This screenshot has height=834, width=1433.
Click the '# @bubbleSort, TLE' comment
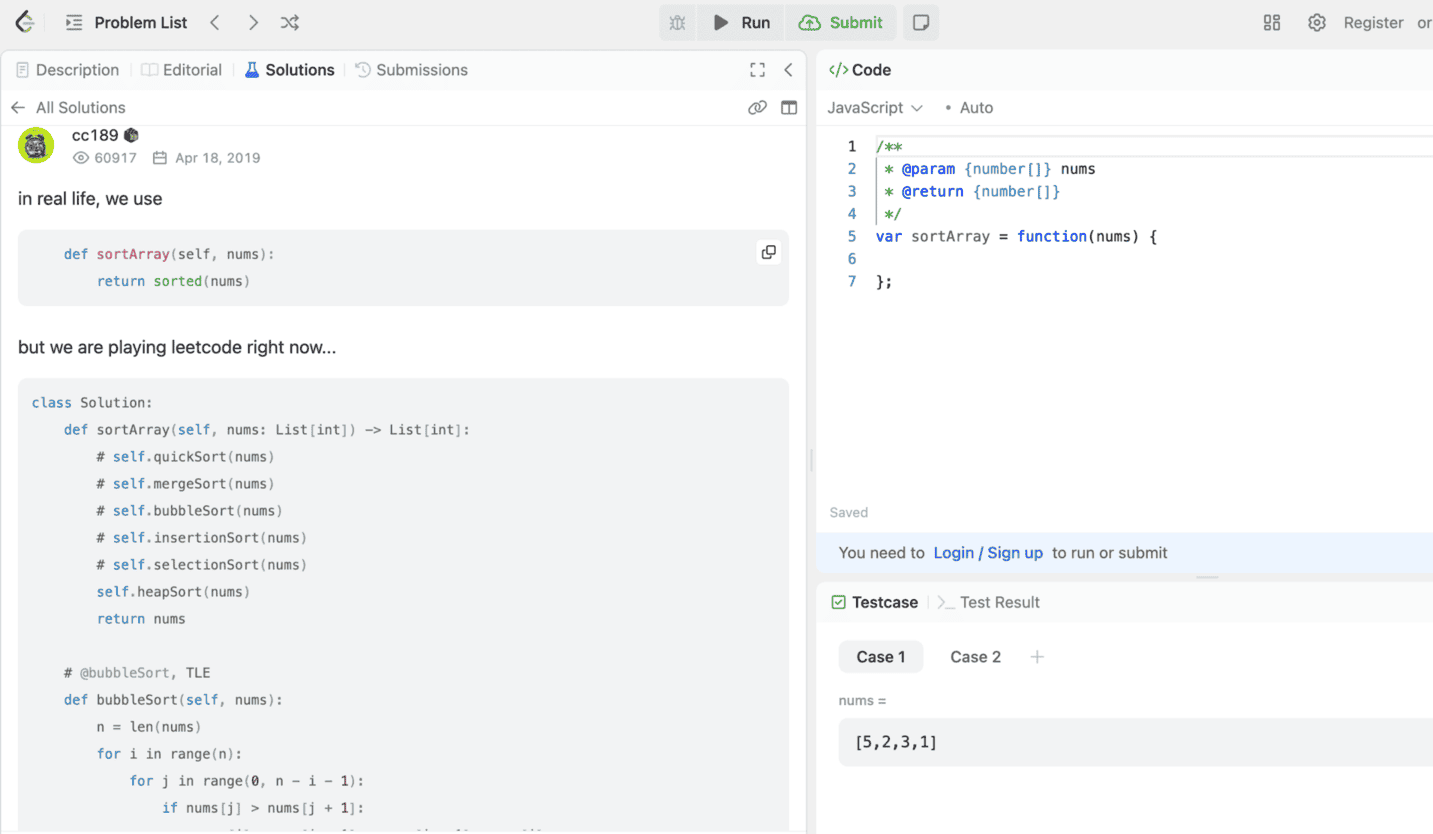click(x=137, y=673)
